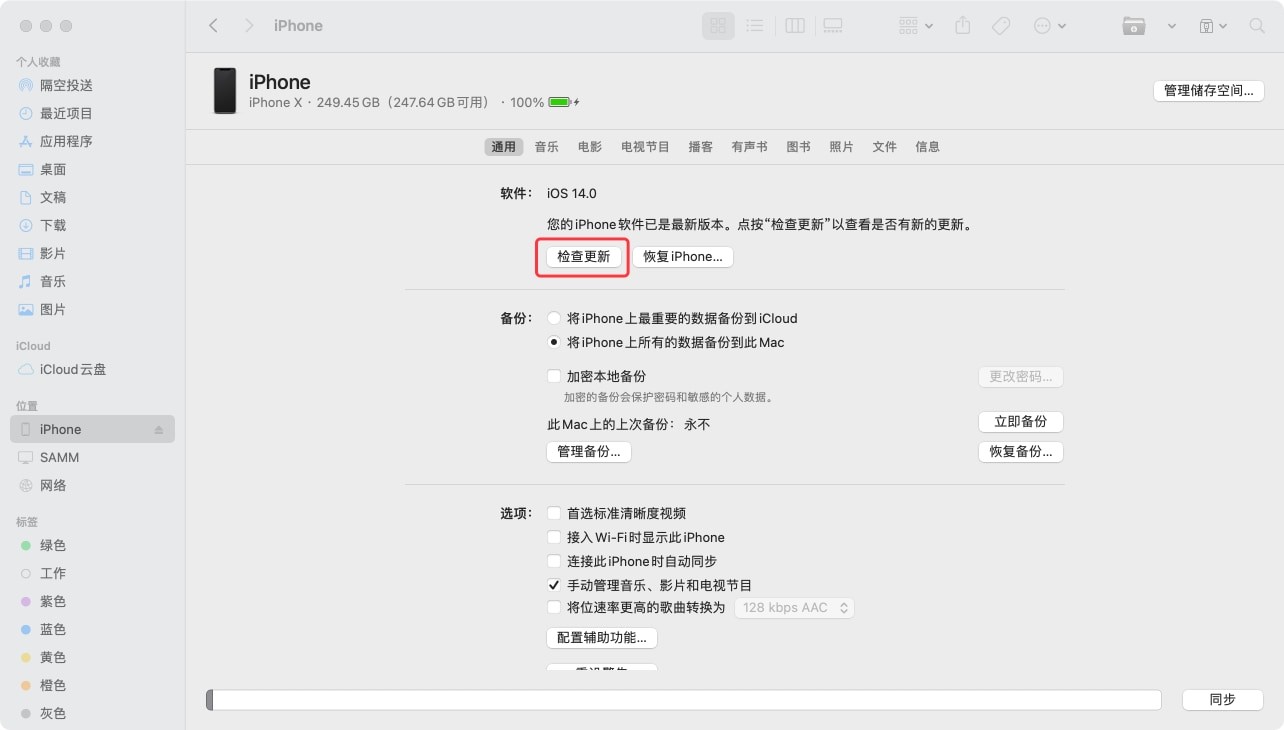This screenshot has width=1284, height=730.
Task: Switch Finder to column view
Action: pos(795,26)
